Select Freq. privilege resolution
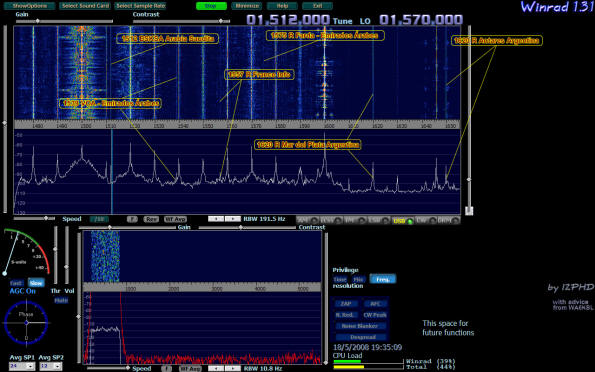595x372 pixels. click(382, 279)
